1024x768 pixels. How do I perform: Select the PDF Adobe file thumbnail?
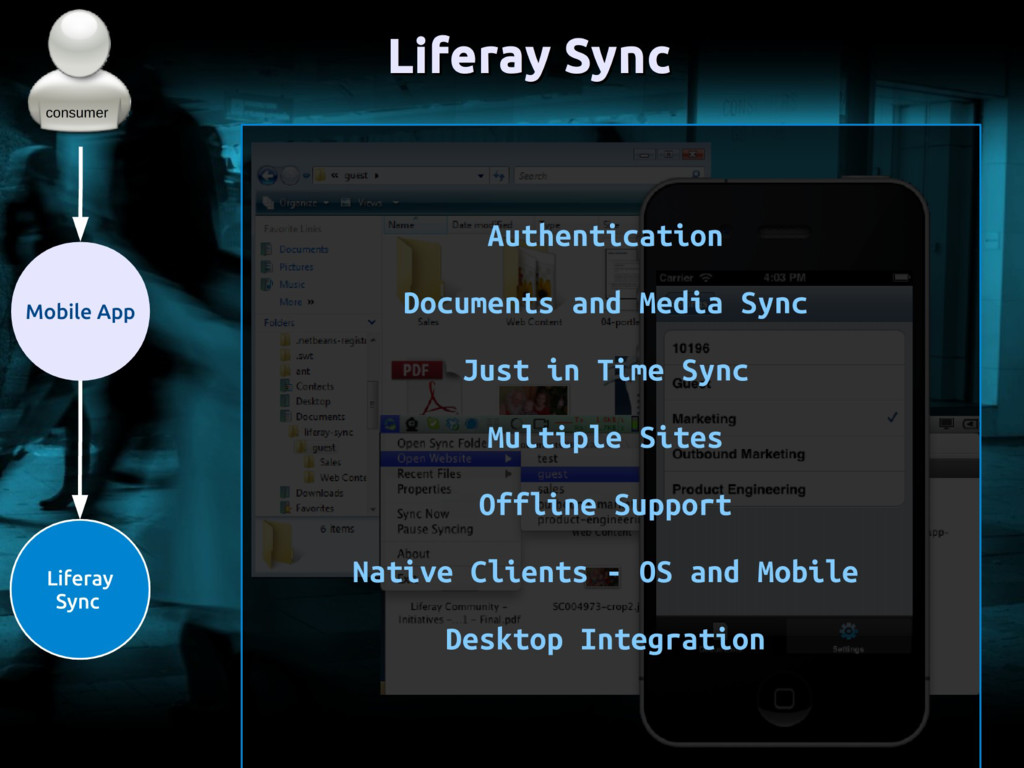click(x=424, y=389)
